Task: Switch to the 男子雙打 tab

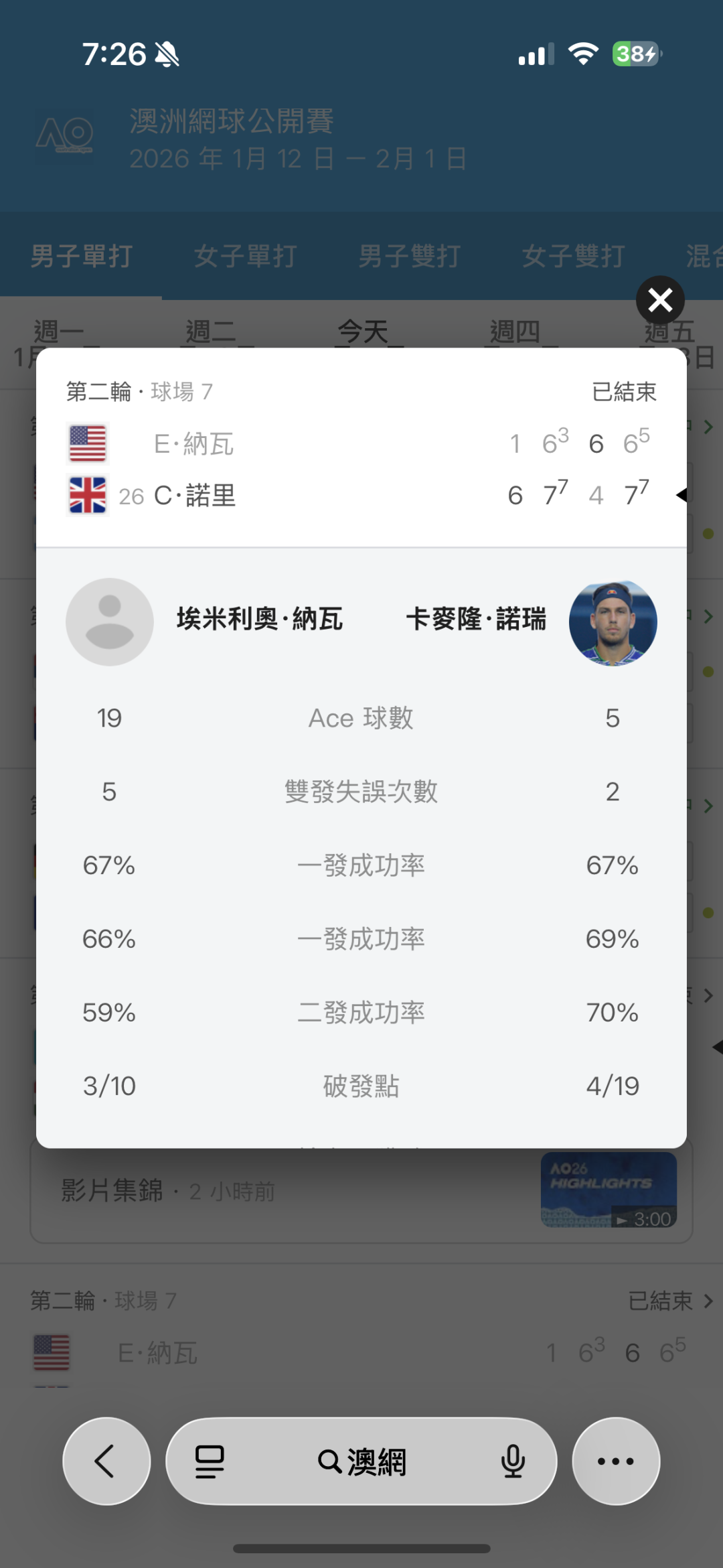Action: (x=409, y=256)
